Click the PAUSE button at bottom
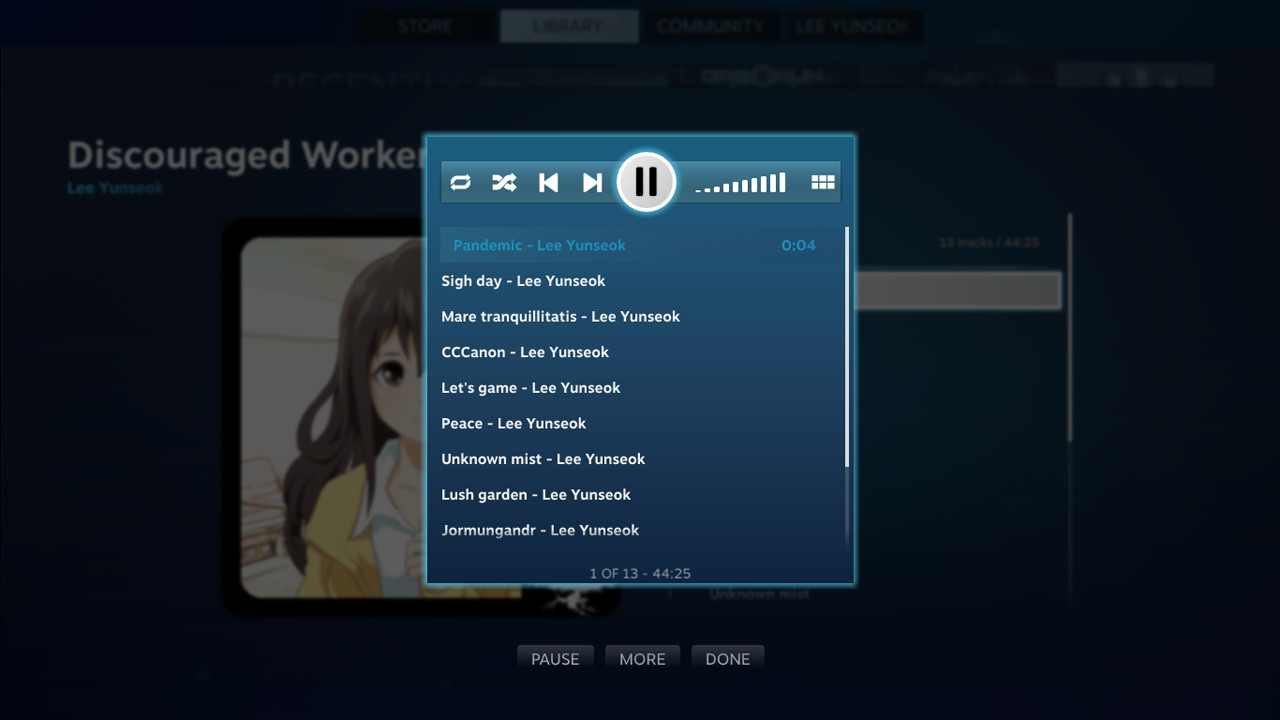This screenshot has height=720, width=1280. coord(555,659)
